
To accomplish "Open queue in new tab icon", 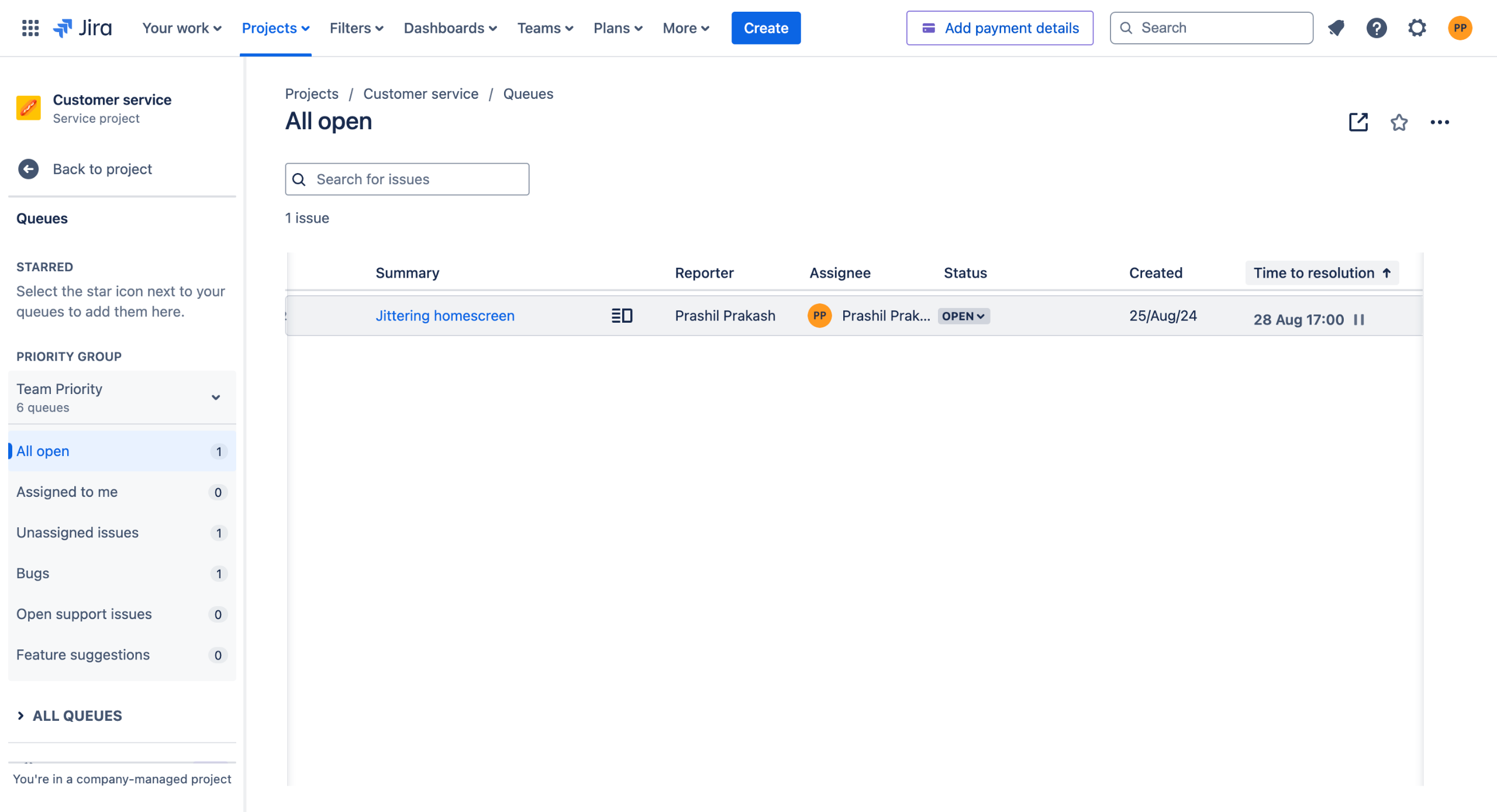I will tap(1358, 122).
